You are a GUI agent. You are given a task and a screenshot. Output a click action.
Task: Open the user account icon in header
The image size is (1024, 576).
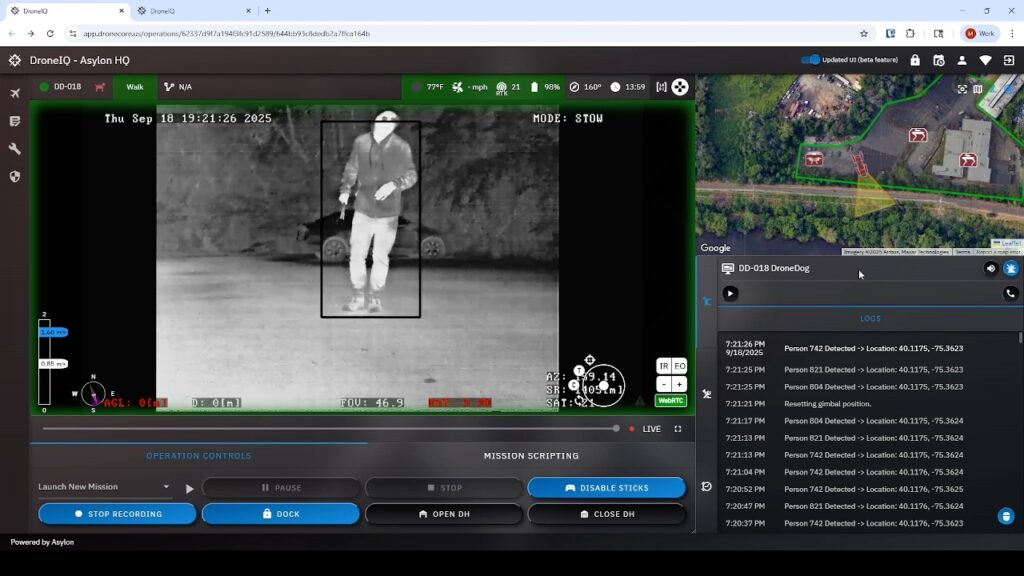click(962, 60)
